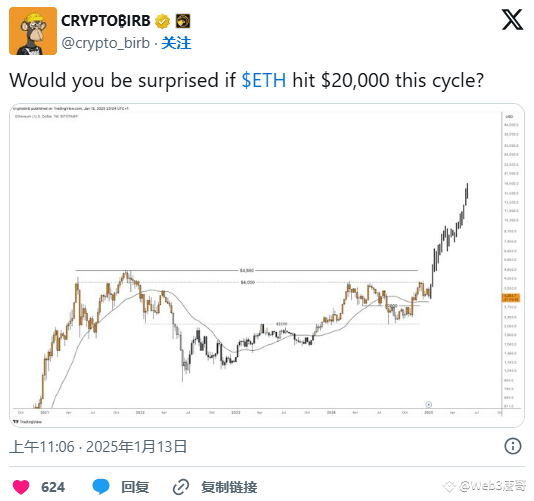Click the circled info icon
534x501 pixels.
[513, 446]
